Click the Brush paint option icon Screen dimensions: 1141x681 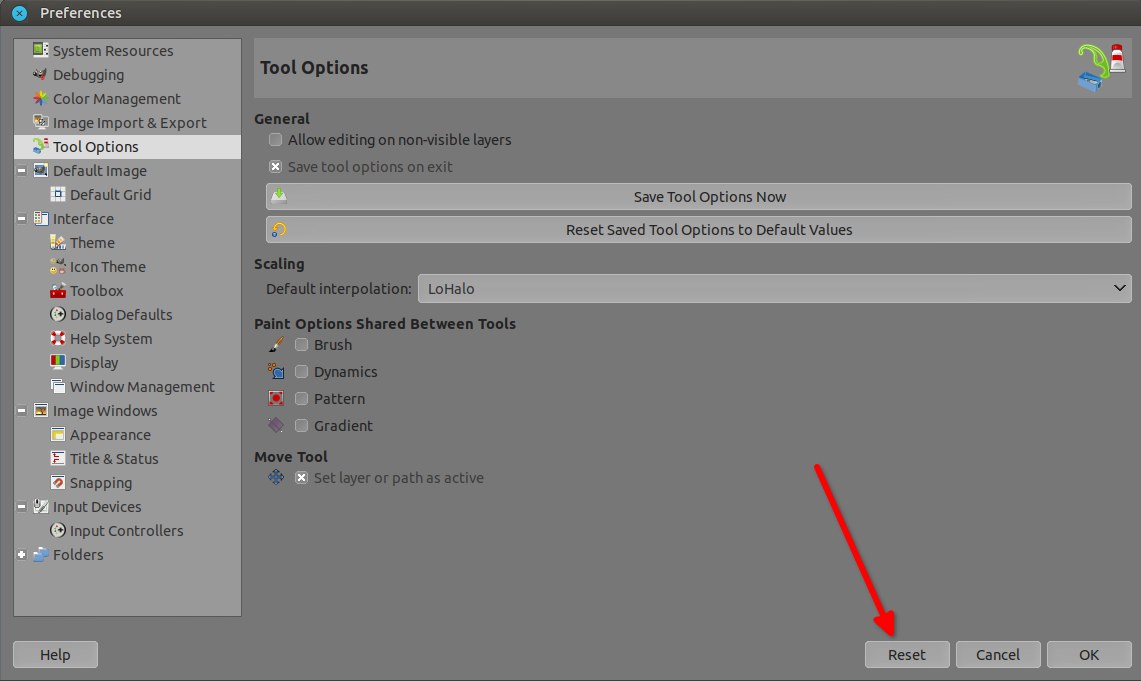tap(276, 344)
